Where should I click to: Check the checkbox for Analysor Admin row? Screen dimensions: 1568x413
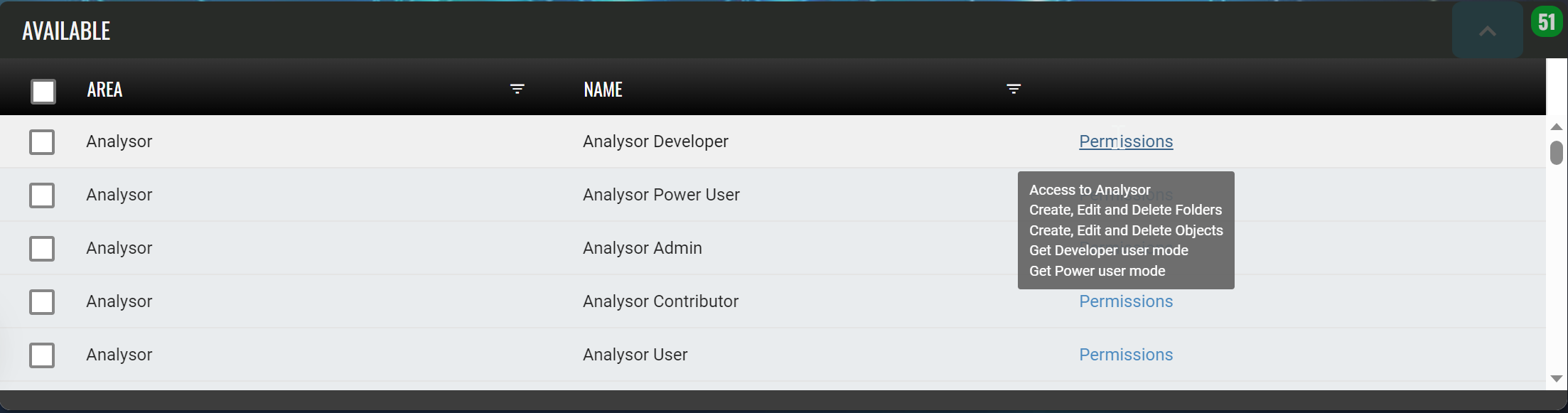(42, 249)
